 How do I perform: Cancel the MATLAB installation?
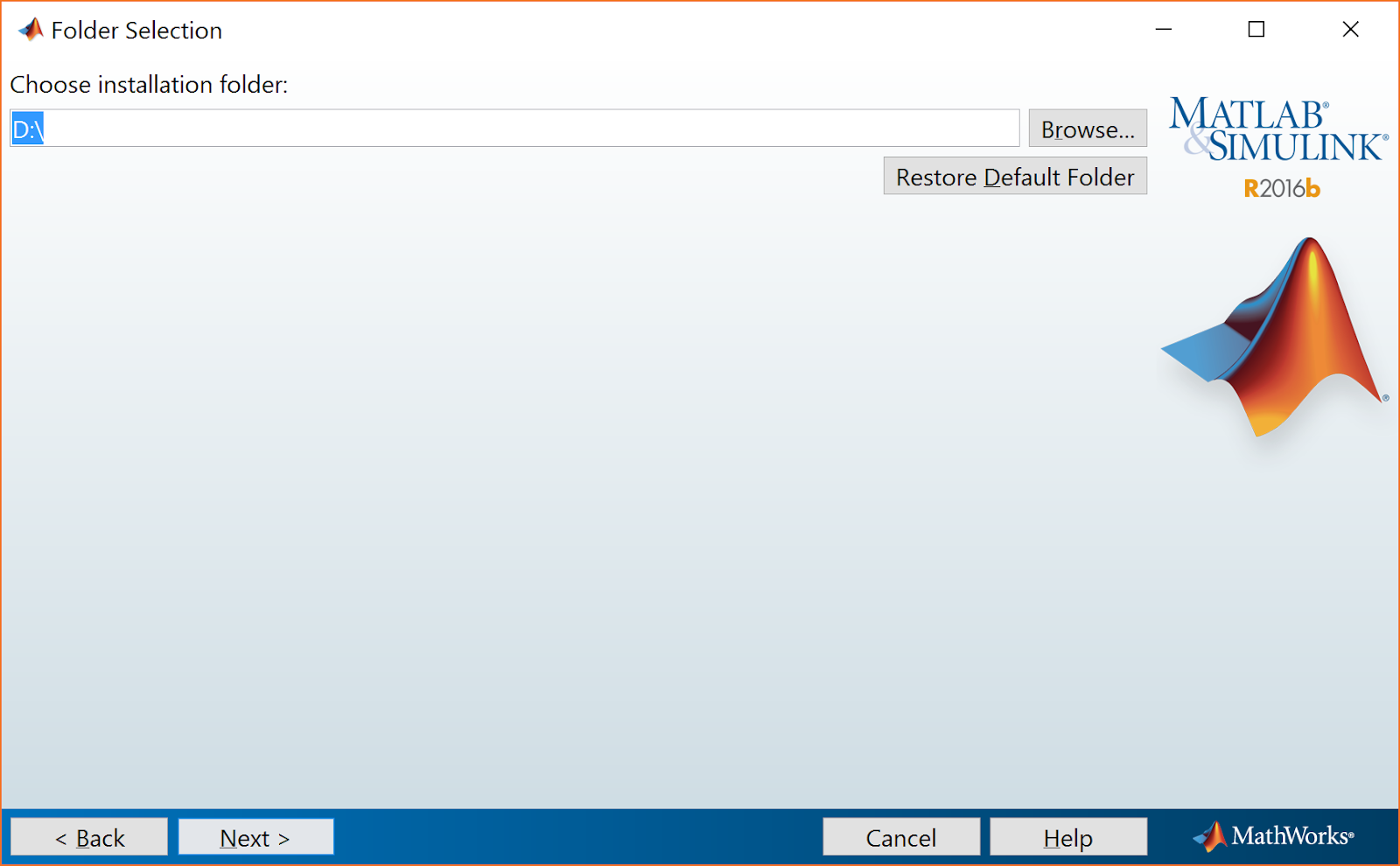coord(901,837)
